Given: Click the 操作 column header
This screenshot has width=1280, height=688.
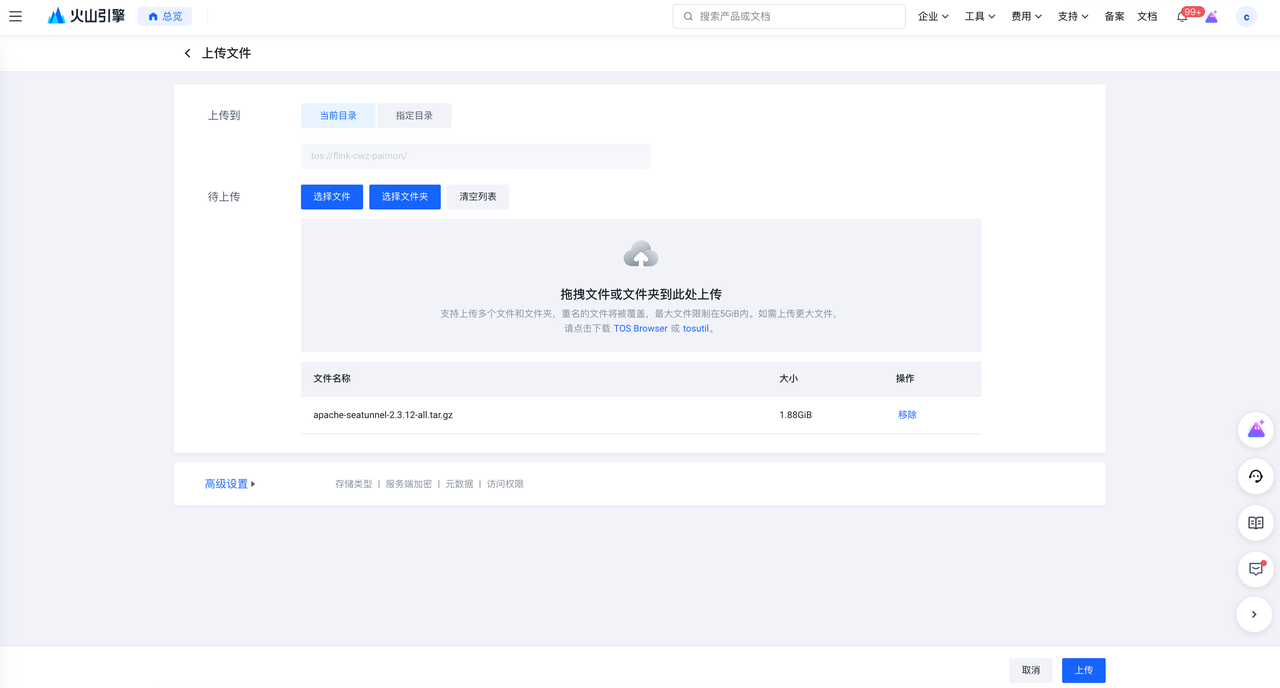Looking at the screenshot, I should [905, 379].
